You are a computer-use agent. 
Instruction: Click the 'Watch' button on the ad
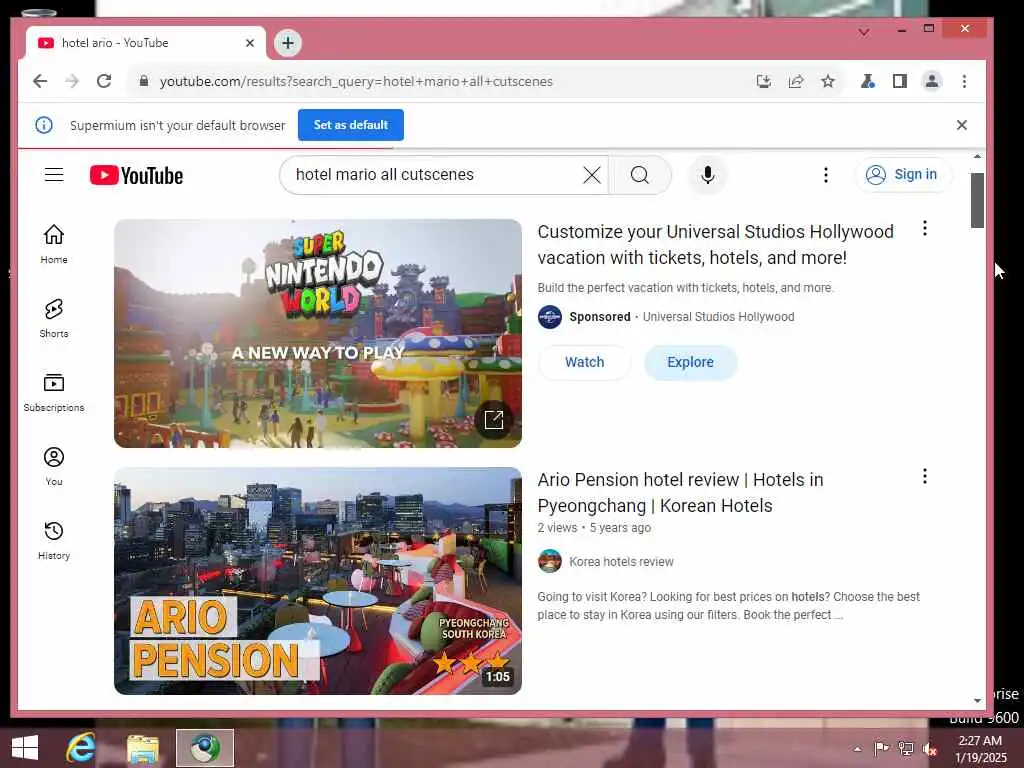coord(584,362)
